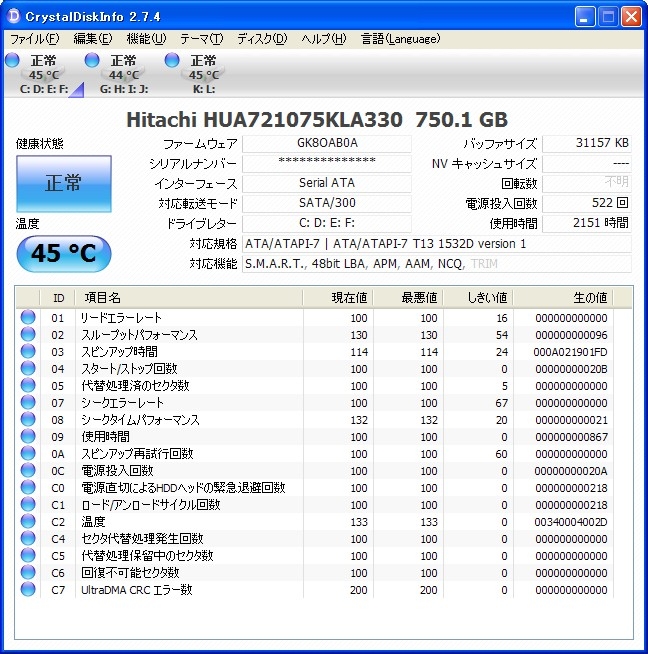The width and height of the screenshot is (648, 654).
Task: Select the 温度 attribute name in row C2
Action: pyautogui.click(x=93, y=521)
